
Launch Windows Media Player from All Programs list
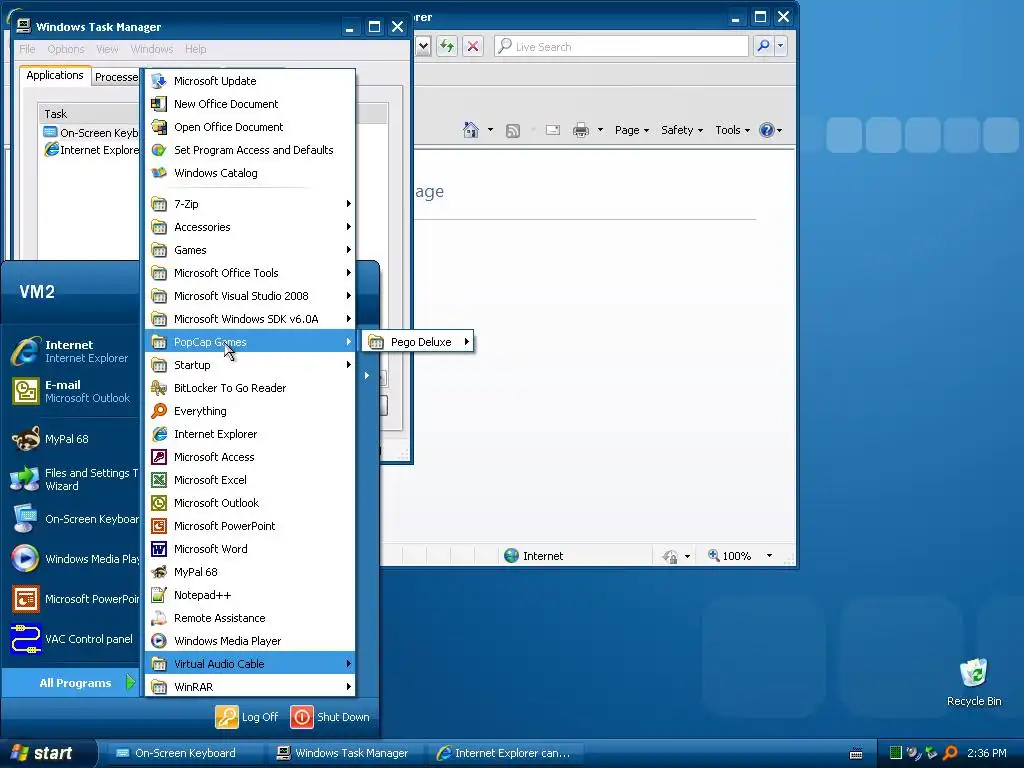[x=249, y=641]
